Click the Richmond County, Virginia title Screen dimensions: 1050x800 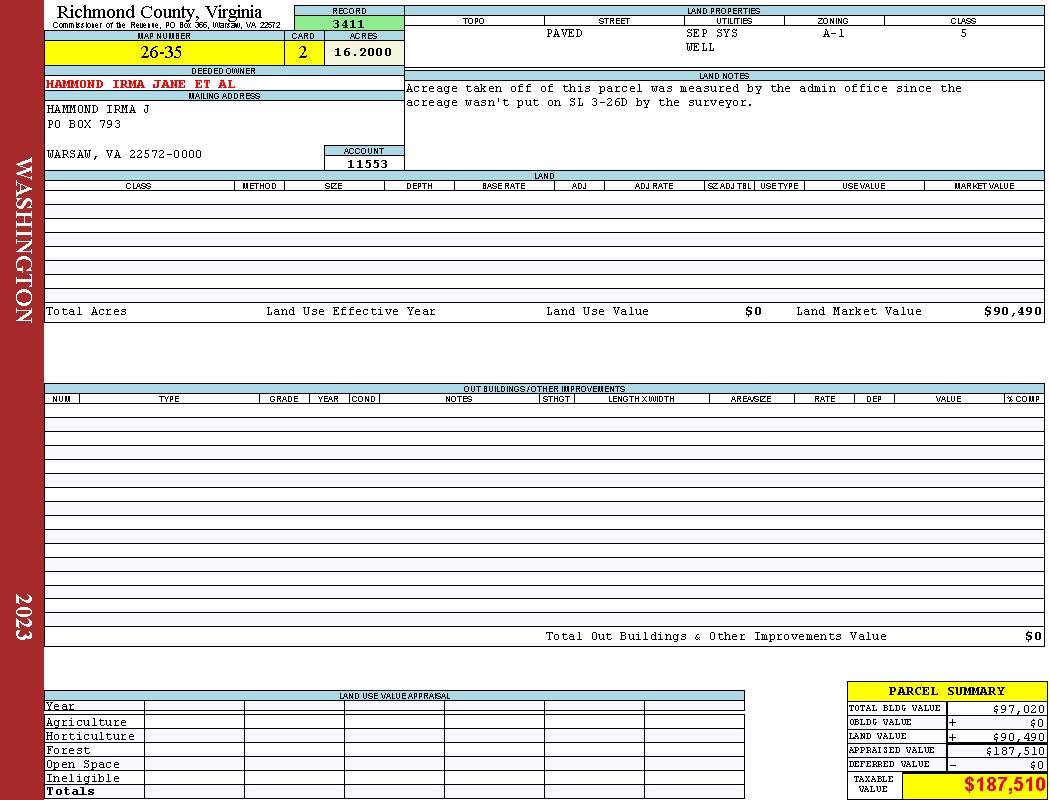point(159,12)
